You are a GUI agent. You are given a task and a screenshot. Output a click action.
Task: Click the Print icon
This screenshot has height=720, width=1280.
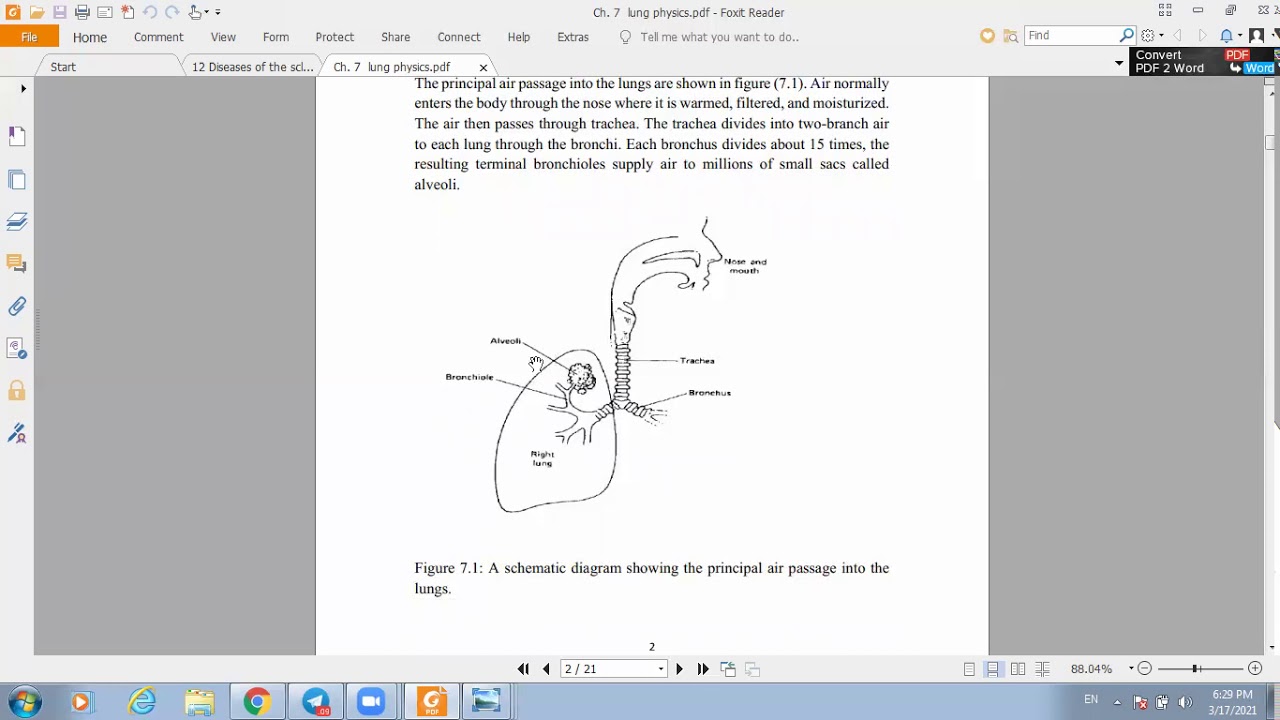(x=82, y=12)
